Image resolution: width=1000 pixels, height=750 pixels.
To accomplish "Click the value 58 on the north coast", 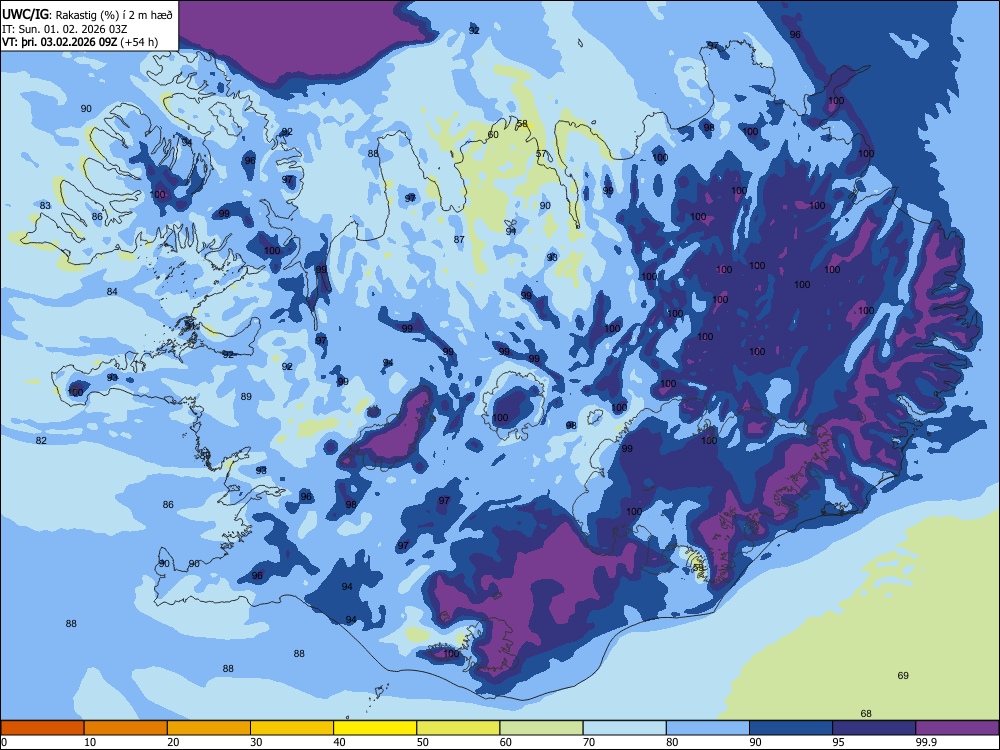I will tap(522, 124).
